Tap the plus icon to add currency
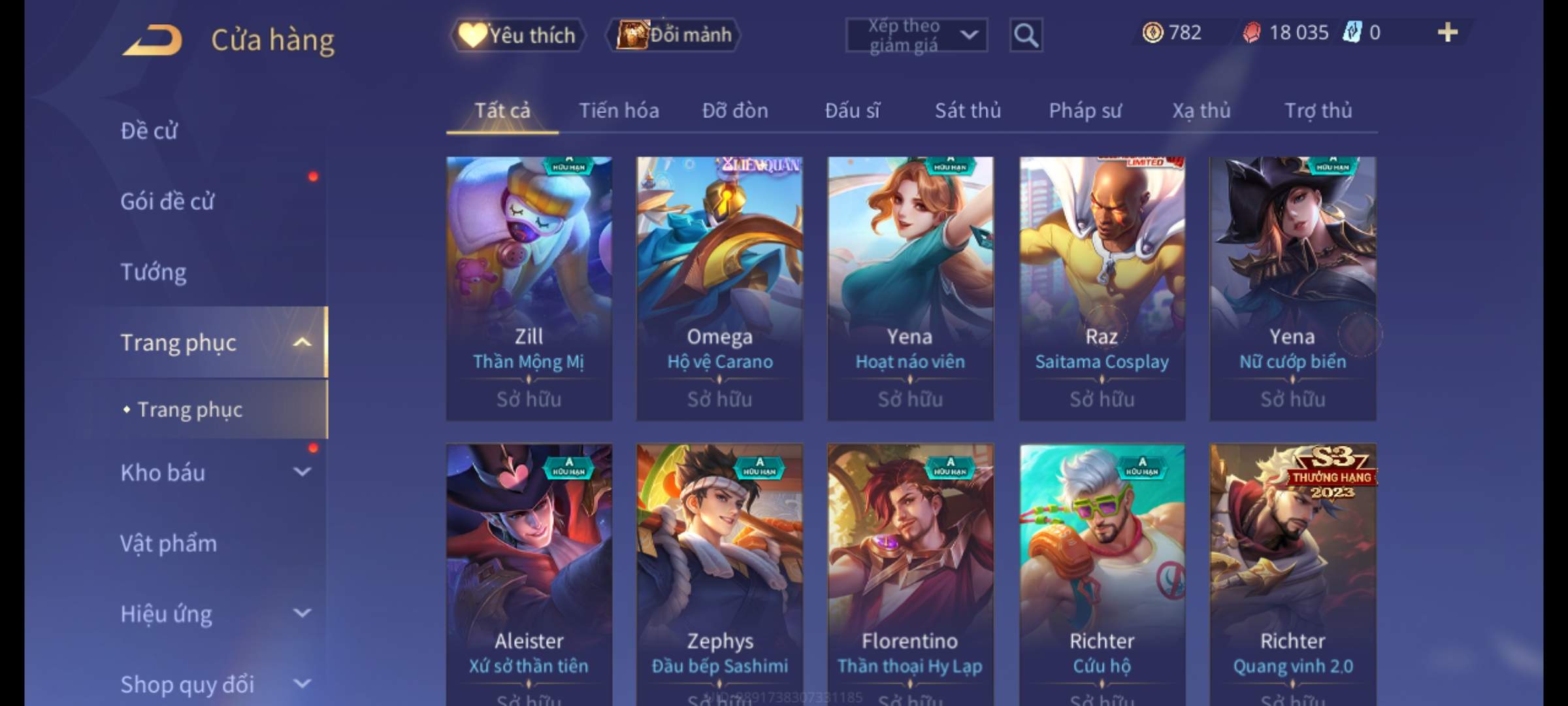 tap(1448, 32)
